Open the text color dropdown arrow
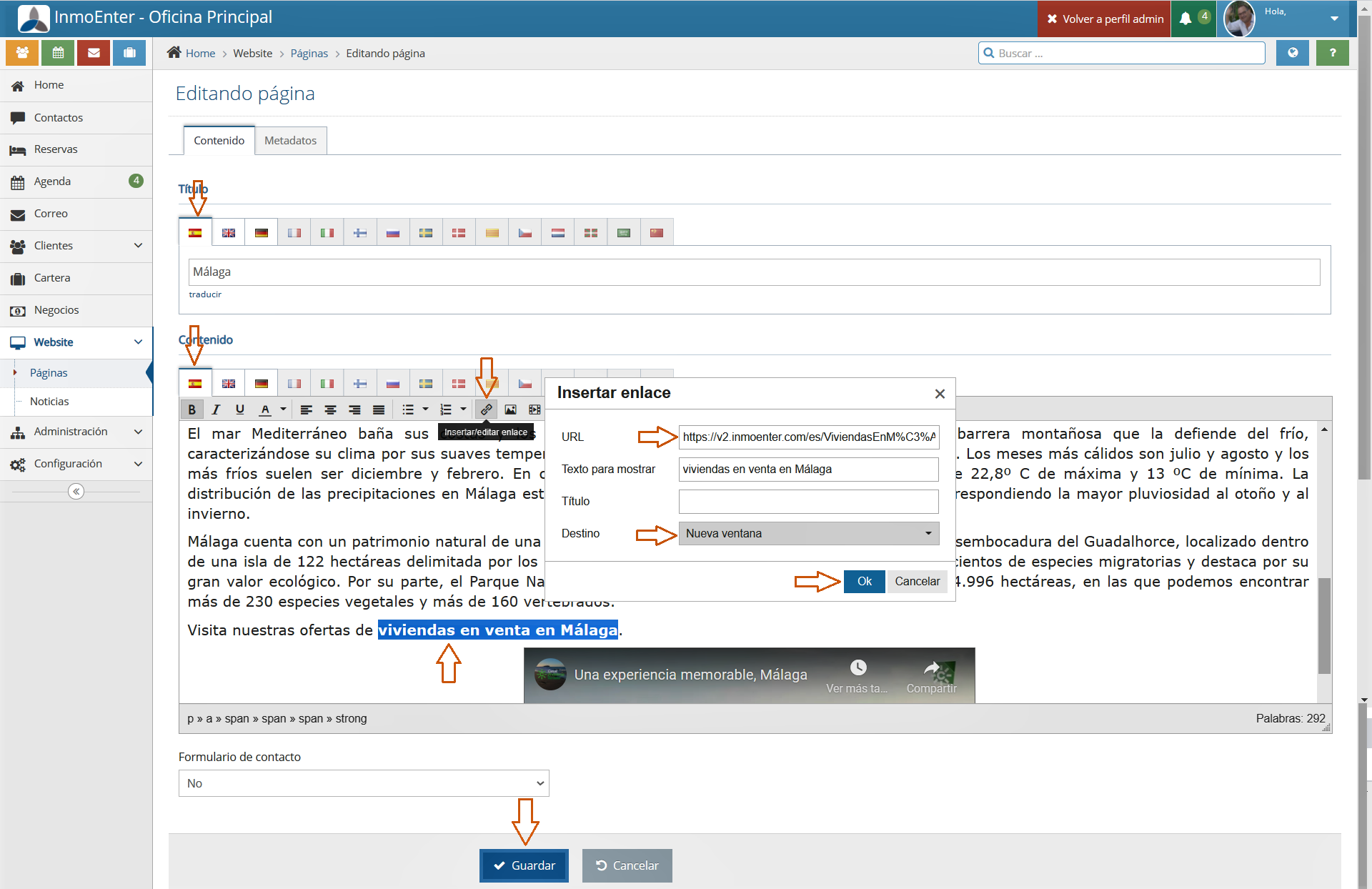The width and height of the screenshot is (1372, 889). [x=283, y=409]
